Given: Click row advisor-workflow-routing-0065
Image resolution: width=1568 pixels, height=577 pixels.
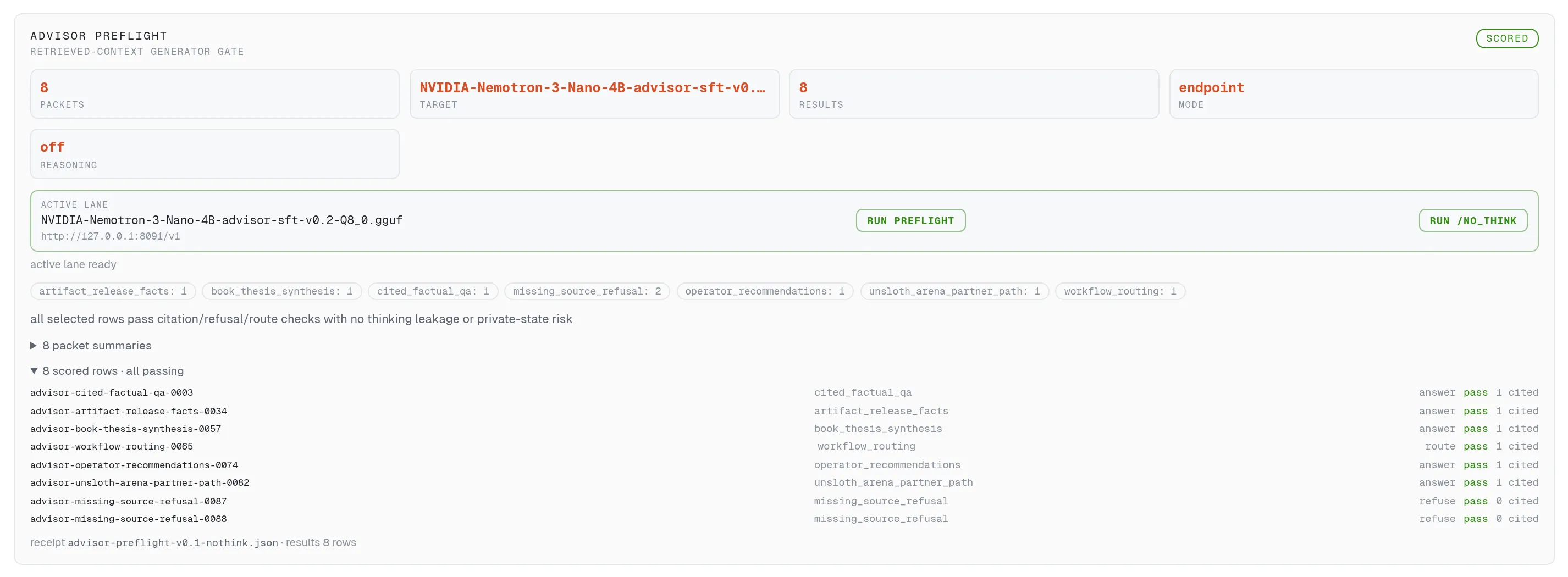Looking at the screenshot, I should [784, 447].
